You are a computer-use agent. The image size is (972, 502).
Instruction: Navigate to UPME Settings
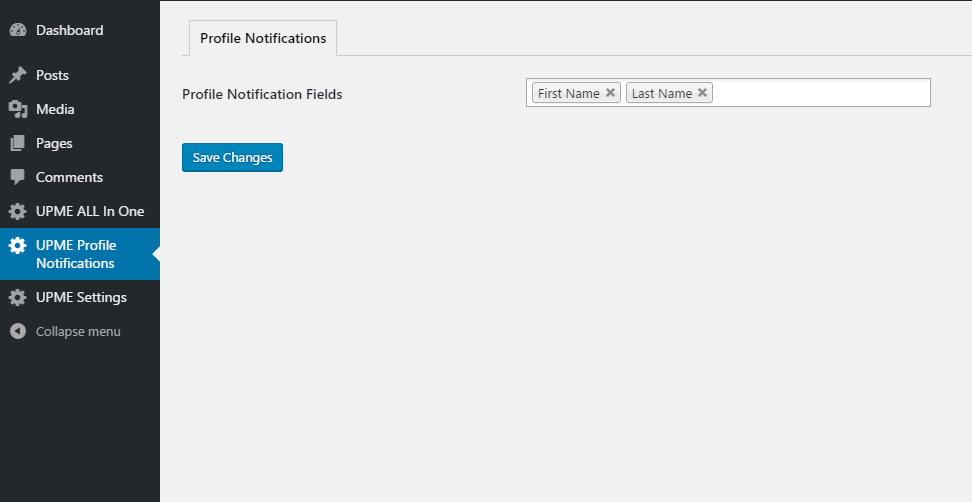coord(80,297)
